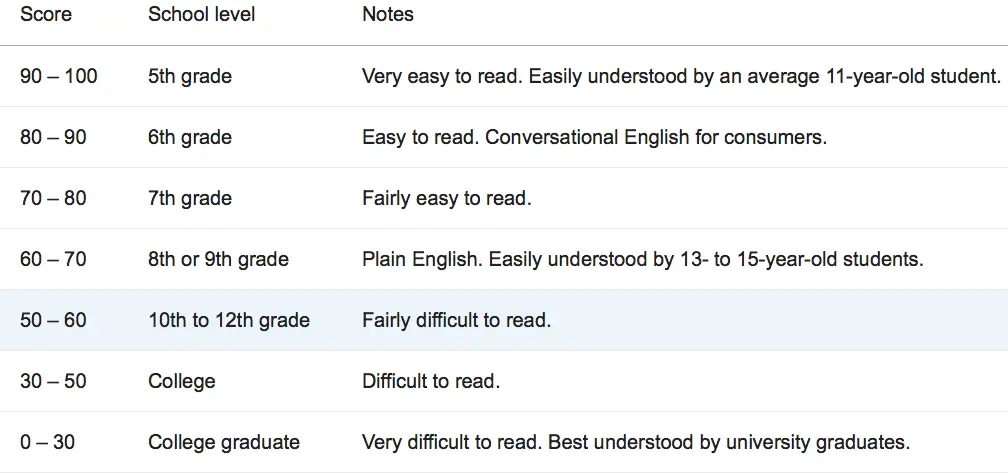Click the 60 – 70 score cell
The width and height of the screenshot is (1008, 473).
click(53, 259)
